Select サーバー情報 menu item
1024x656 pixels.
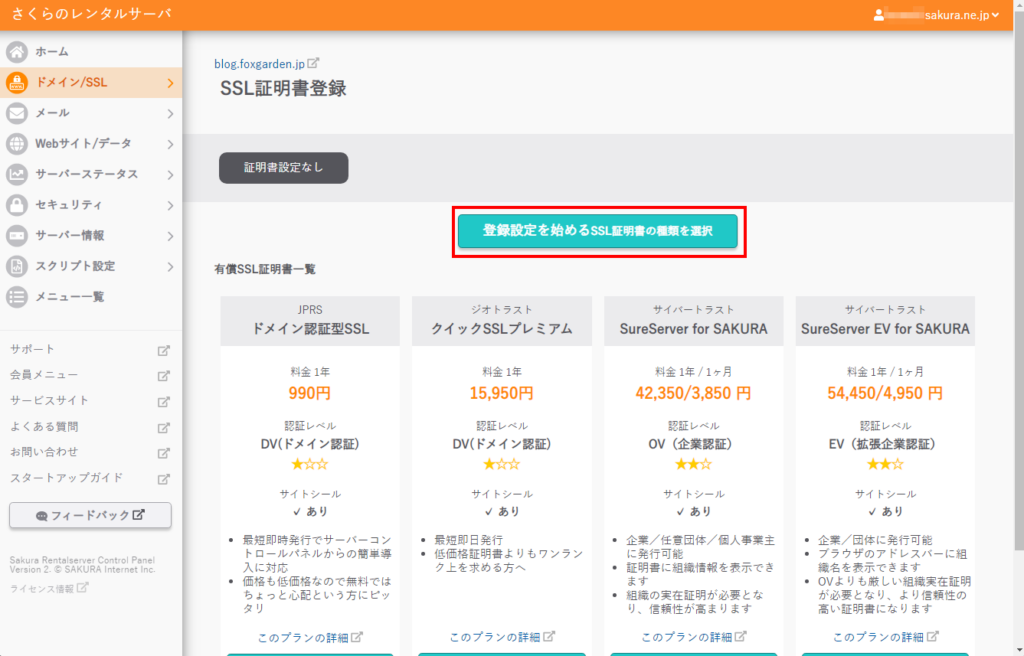tap(91, 235)
